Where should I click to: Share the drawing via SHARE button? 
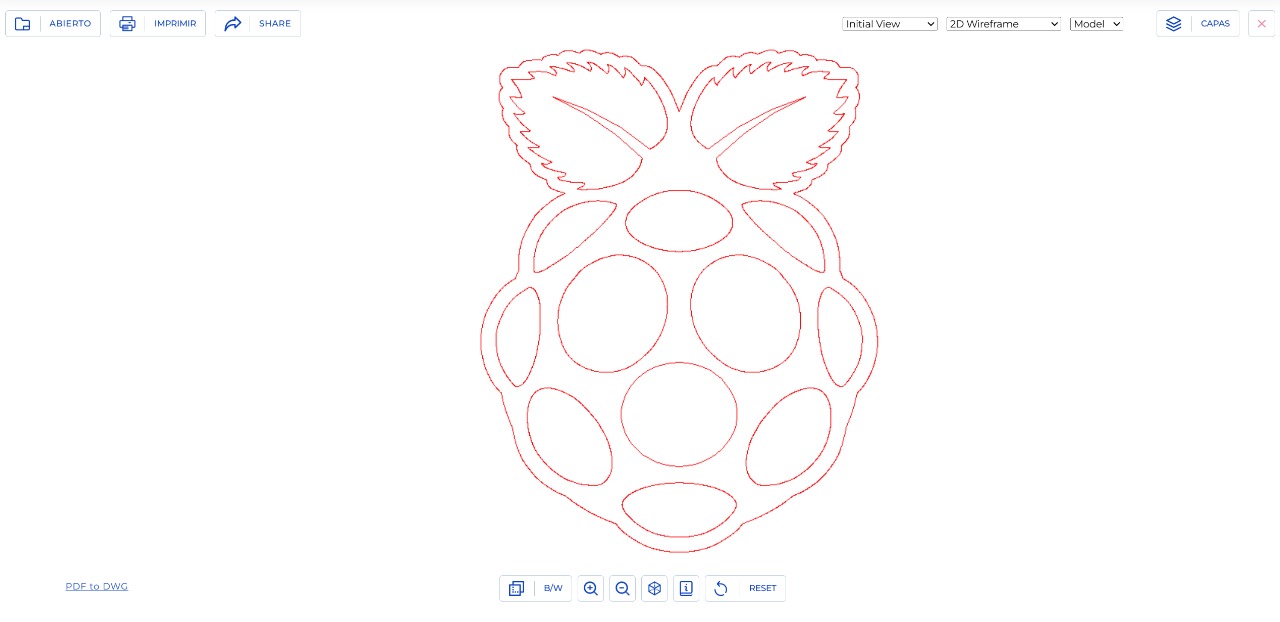coord(258,23)
